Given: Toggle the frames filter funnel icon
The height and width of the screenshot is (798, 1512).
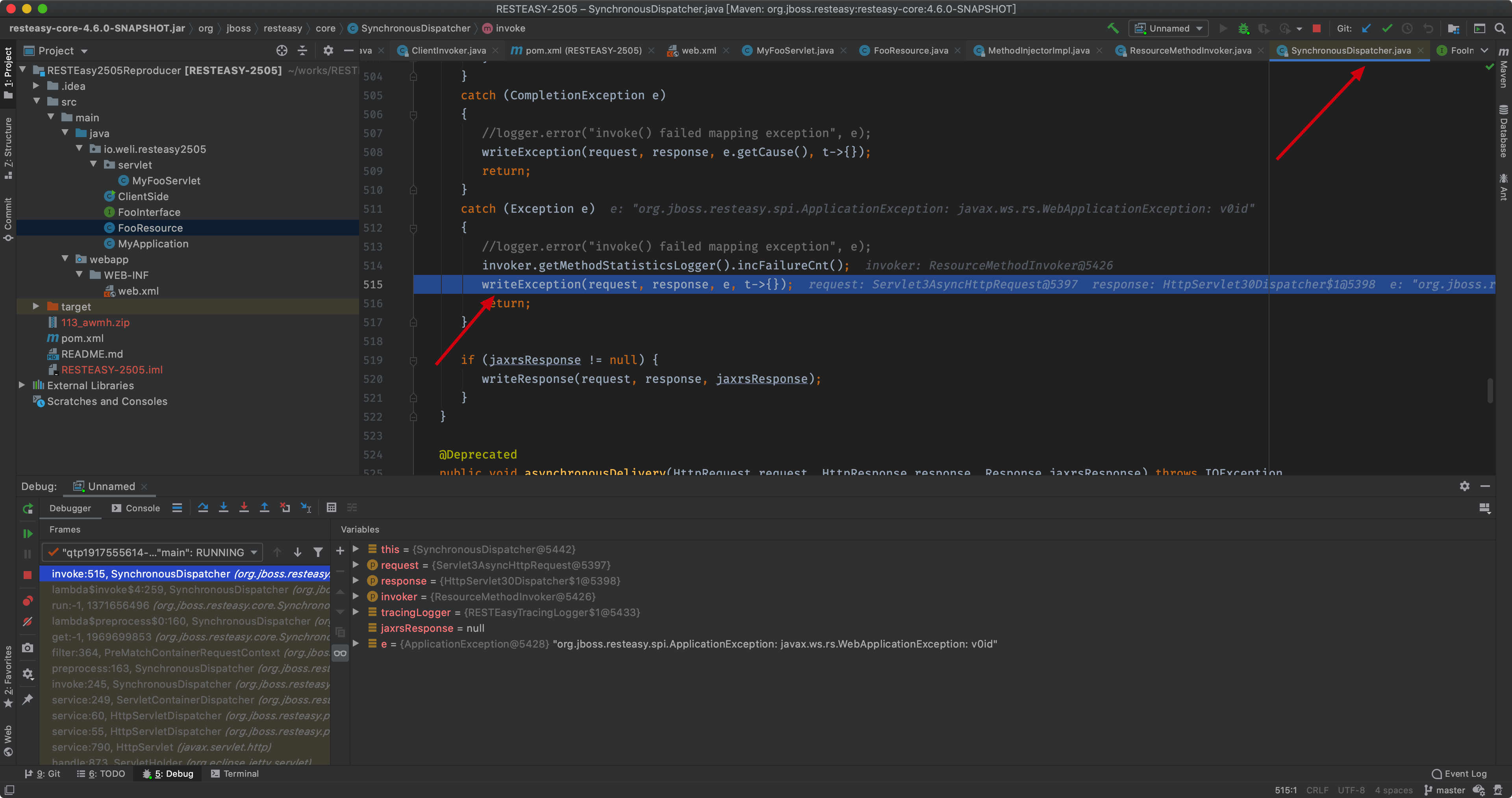Looking at the screenshot, I should coord(318,553).
